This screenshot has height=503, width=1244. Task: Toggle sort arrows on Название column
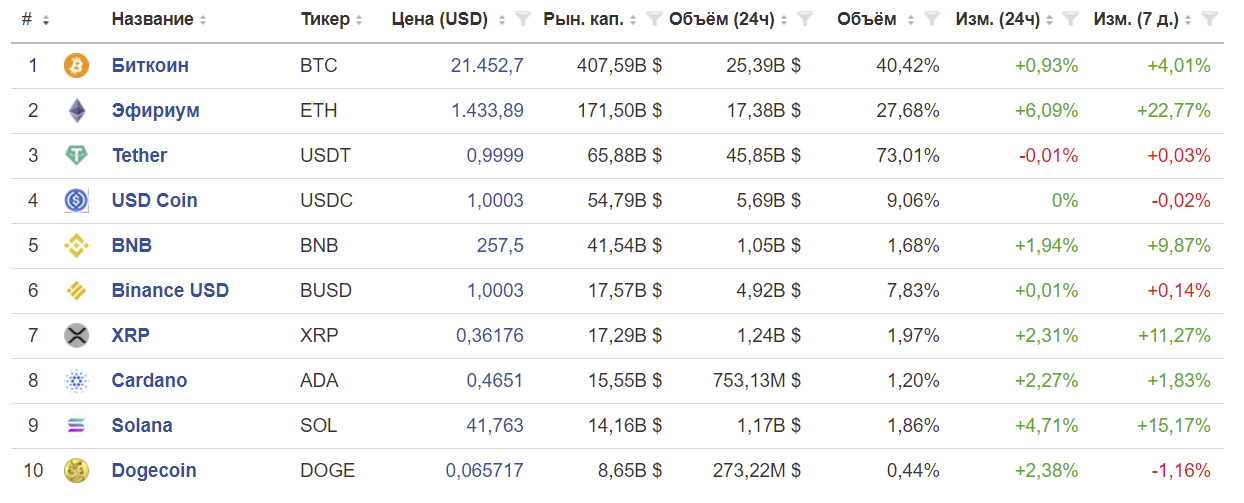[x=203, y=20]
